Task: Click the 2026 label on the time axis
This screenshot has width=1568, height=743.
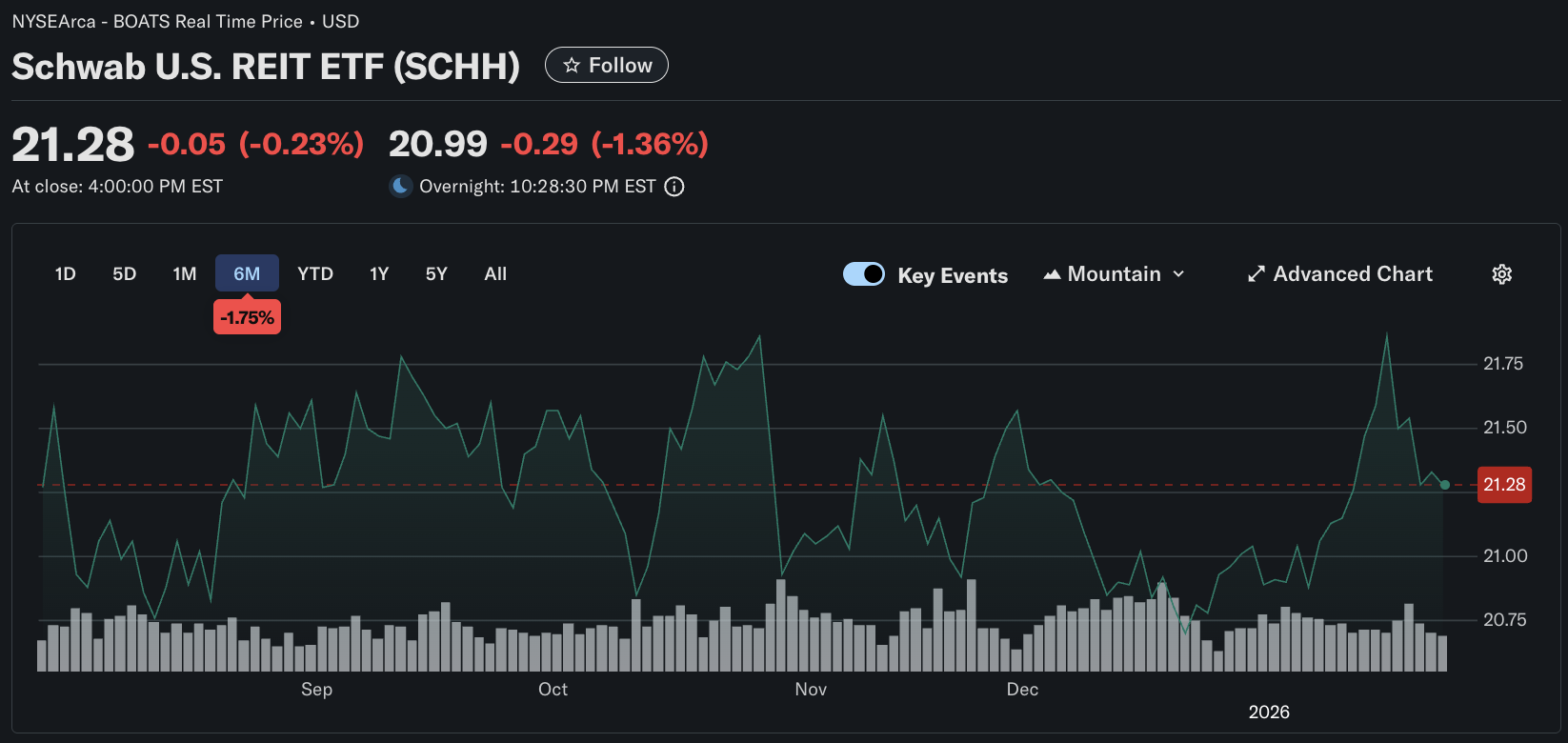Action: (x=1269, y=713)
